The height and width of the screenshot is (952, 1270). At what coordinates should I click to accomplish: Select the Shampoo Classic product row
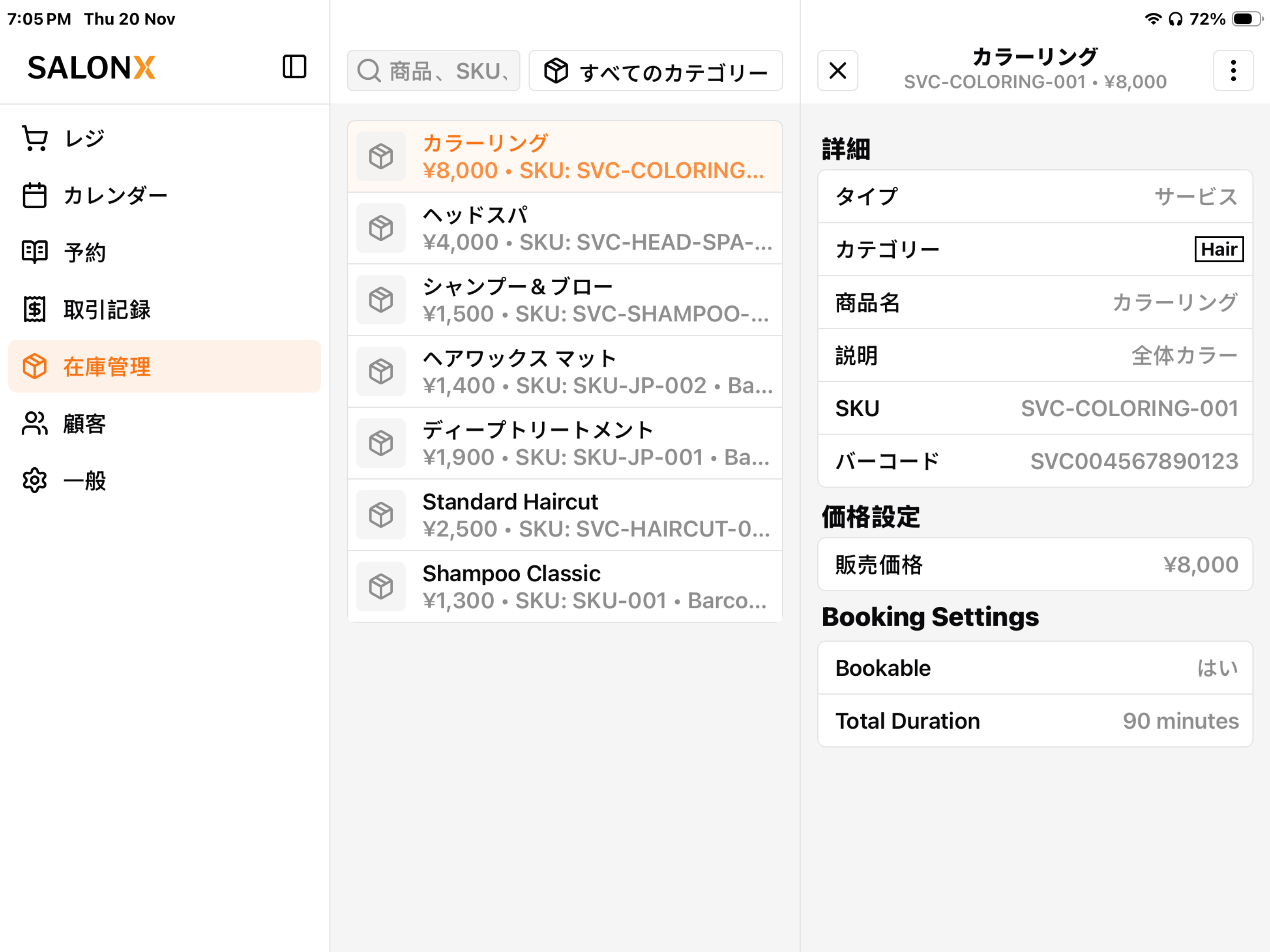coord(565,586)
